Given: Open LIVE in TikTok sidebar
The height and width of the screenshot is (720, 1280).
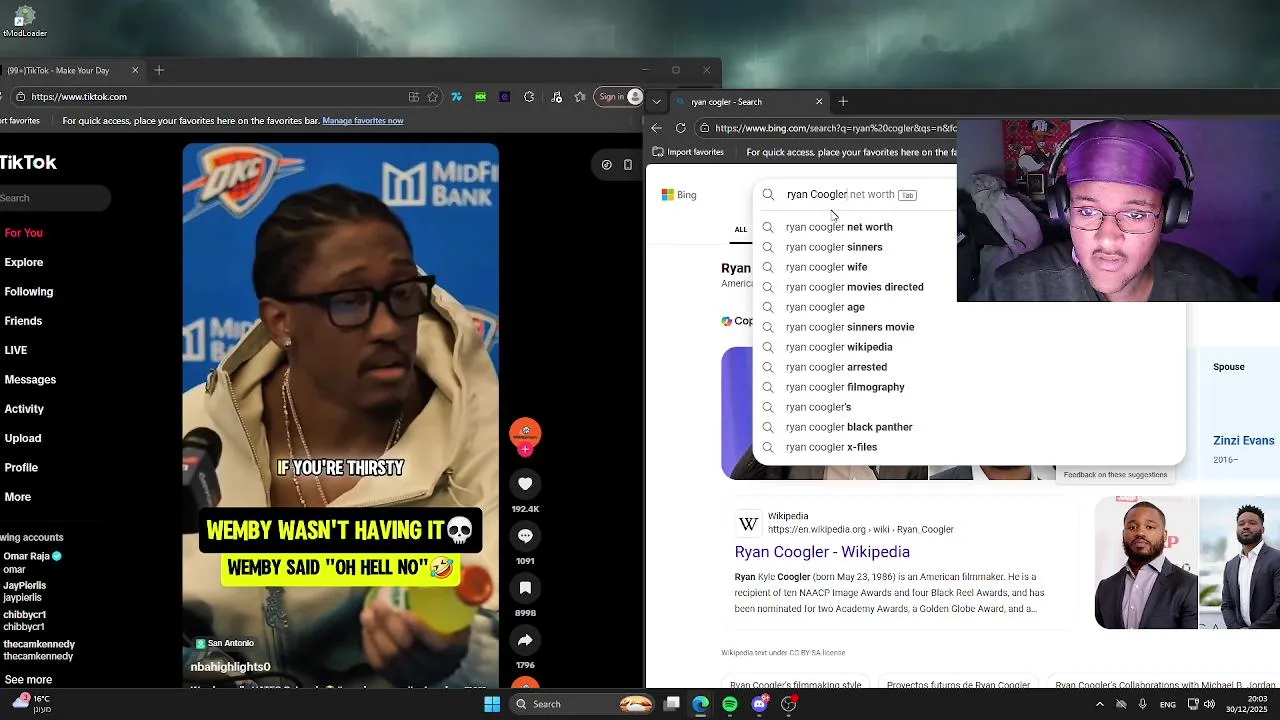Looking at the screenshot, I should pyautogui.click(x=16, y=350).
